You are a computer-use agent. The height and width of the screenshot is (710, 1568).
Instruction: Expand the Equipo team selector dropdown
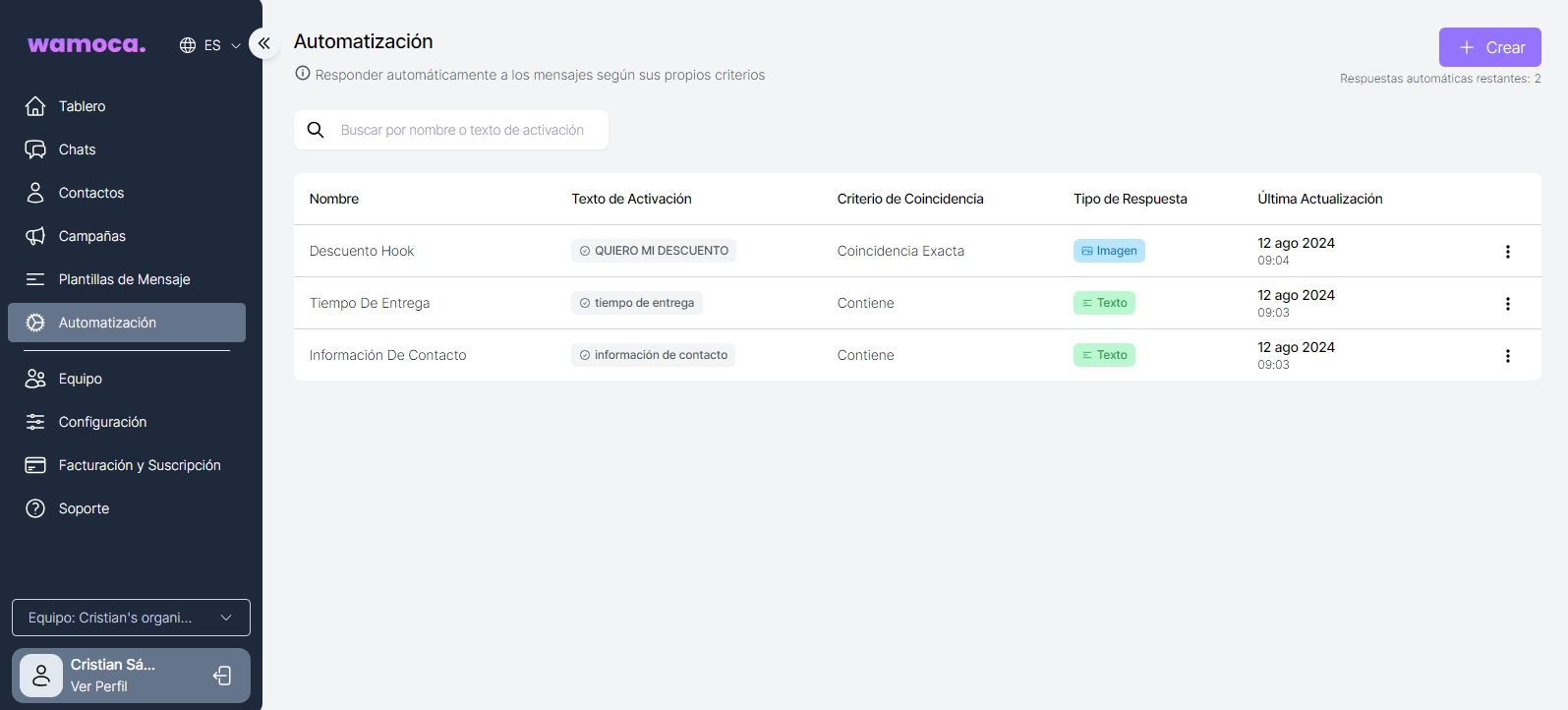click(131, 618)
